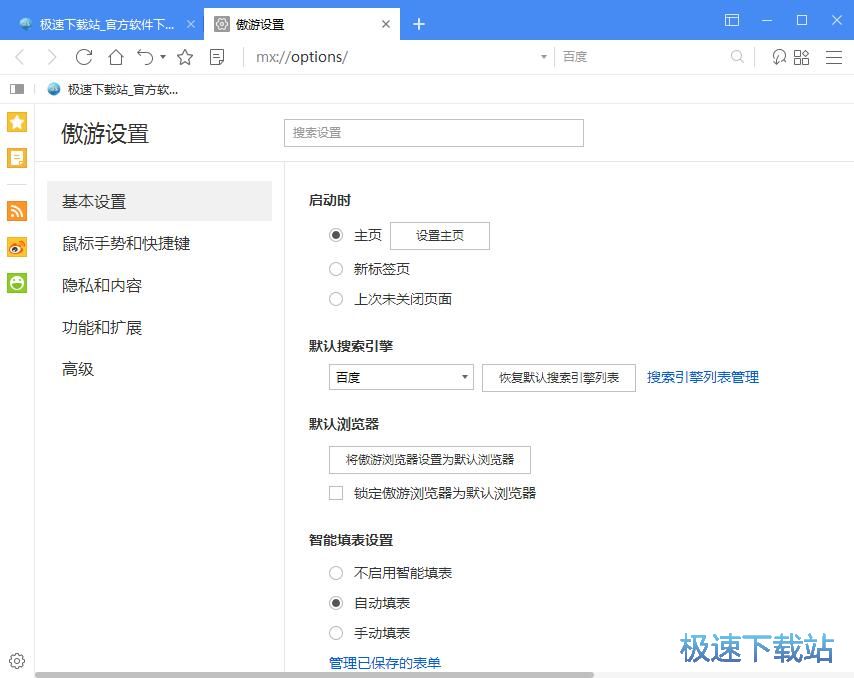Bookmark page with star icon in toolbar

click(185, 57)
